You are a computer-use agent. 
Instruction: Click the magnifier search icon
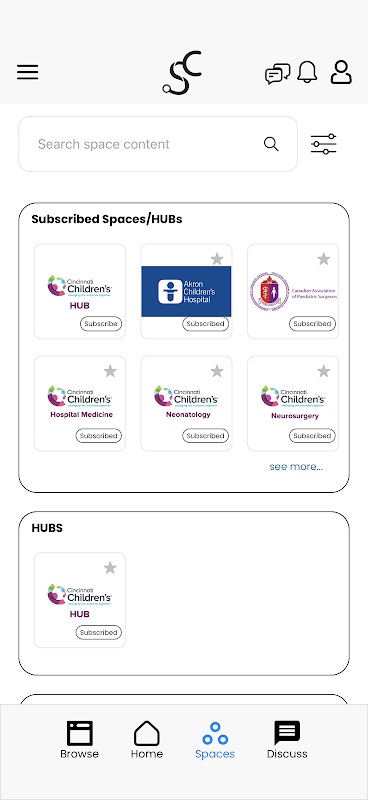pyautogui.click(x=271, y=144)
